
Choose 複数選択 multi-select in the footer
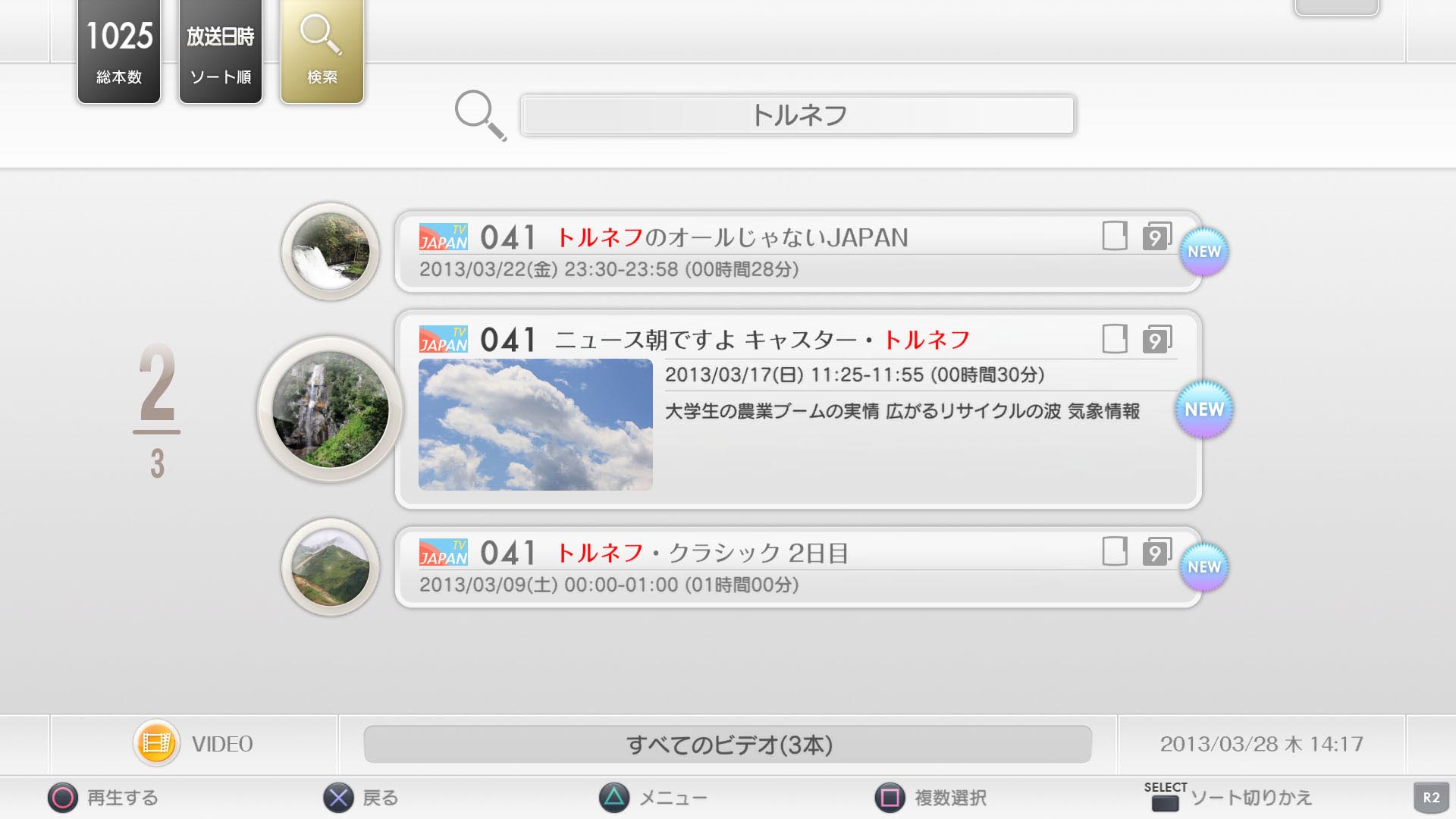coord(951,798)
